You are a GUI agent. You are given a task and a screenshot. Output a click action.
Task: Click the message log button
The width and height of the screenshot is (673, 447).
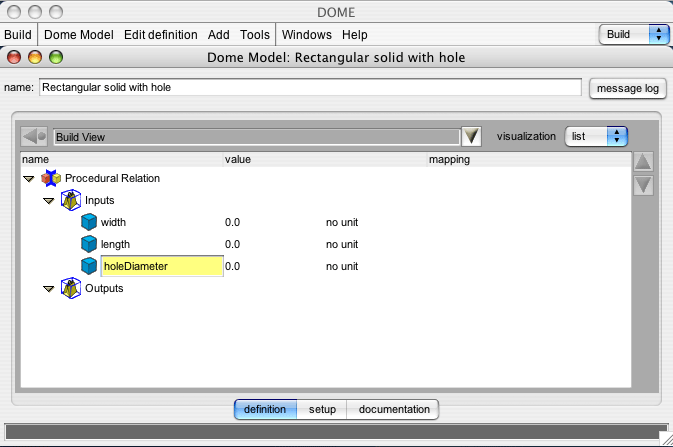(x=628, y=88)
